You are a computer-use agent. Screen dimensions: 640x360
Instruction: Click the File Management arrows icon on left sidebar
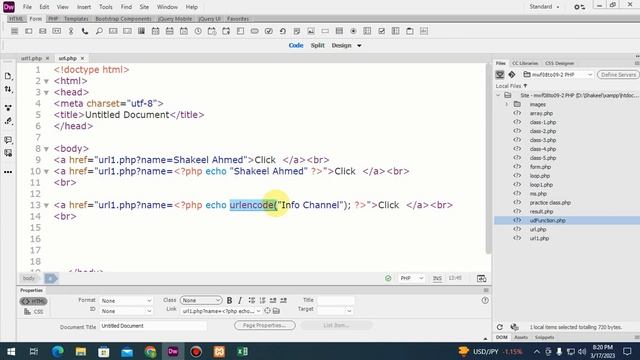(x=8, y=89)
